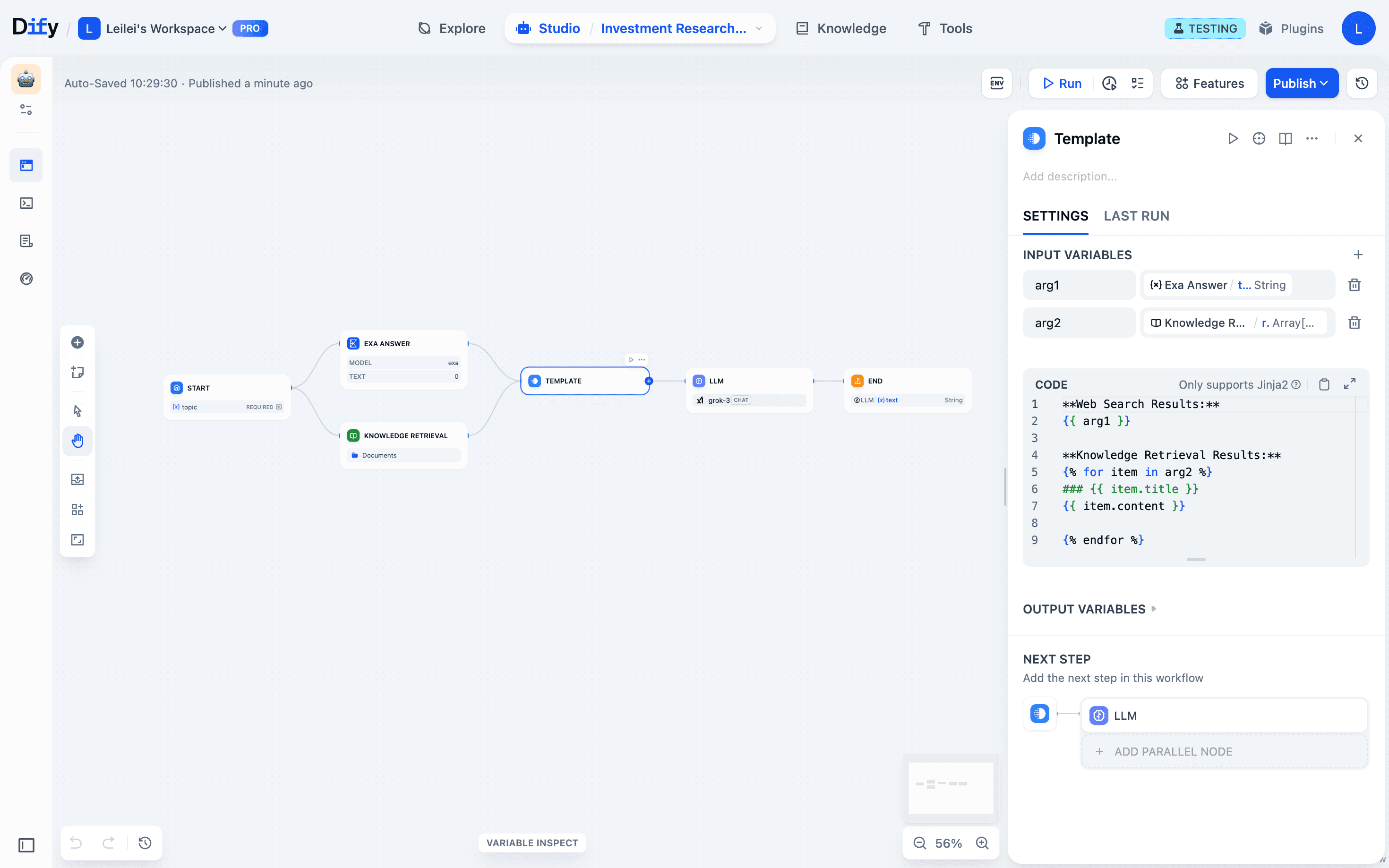
Task: Click the ENV environment variables icon
Action: pos(997,83)
